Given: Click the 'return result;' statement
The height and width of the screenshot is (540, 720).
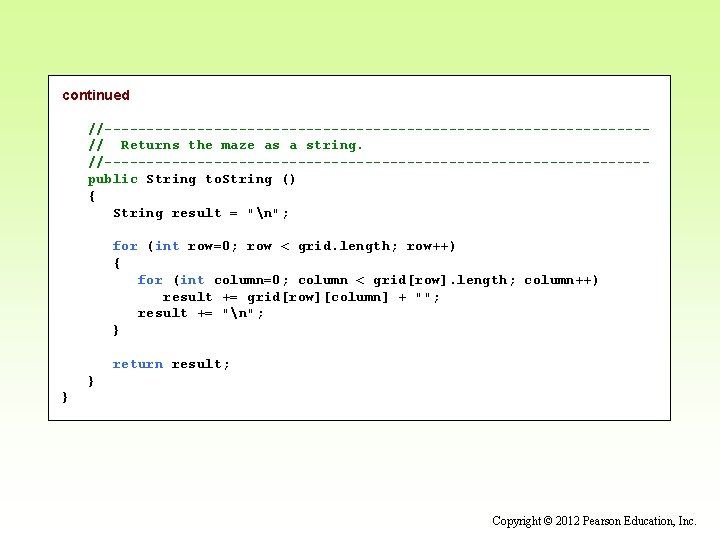Looking at the screenshot, I should 171,364.
